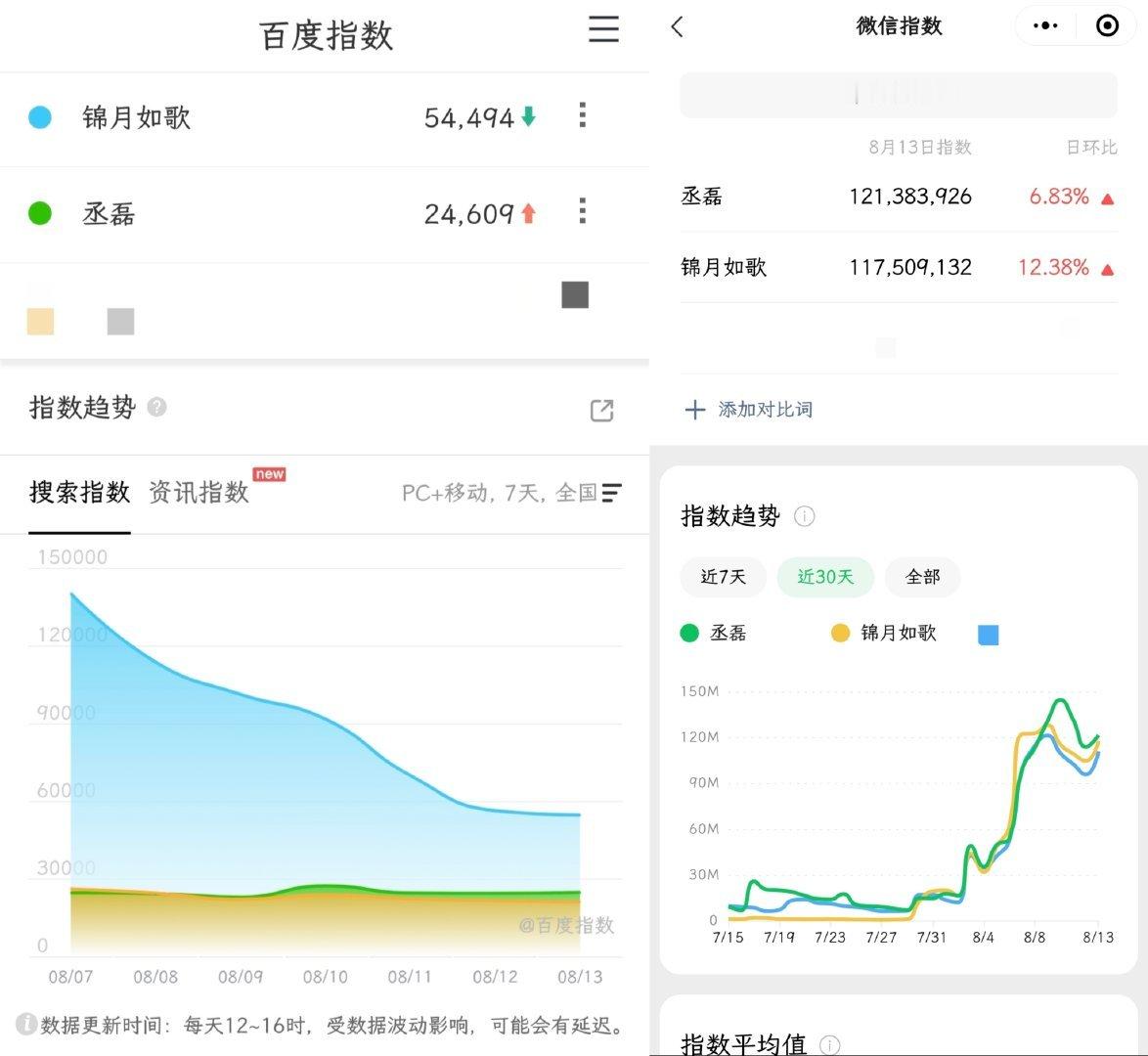
Task: Switch to the 资讯指数 tab
Action: click(199, 492)
